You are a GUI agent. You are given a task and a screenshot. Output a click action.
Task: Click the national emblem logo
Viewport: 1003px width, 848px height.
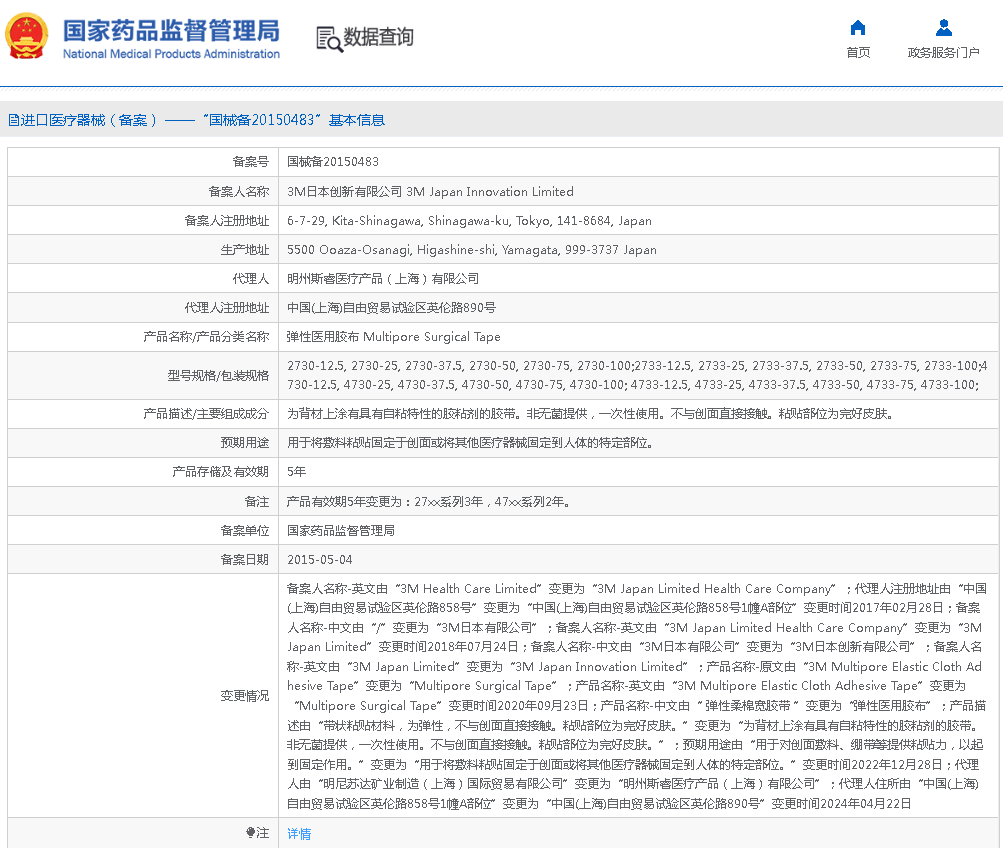pos(27,36)
